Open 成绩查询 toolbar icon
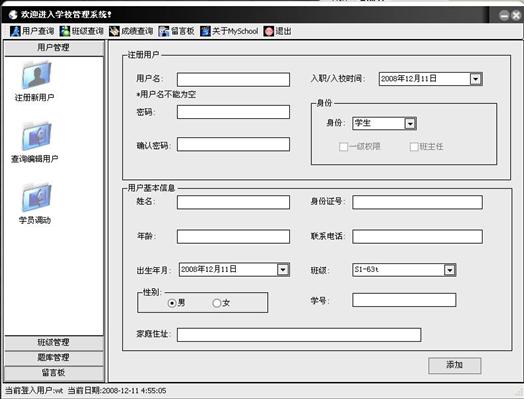This screenshot has height=399, width=524. click(x=114, y=31)
